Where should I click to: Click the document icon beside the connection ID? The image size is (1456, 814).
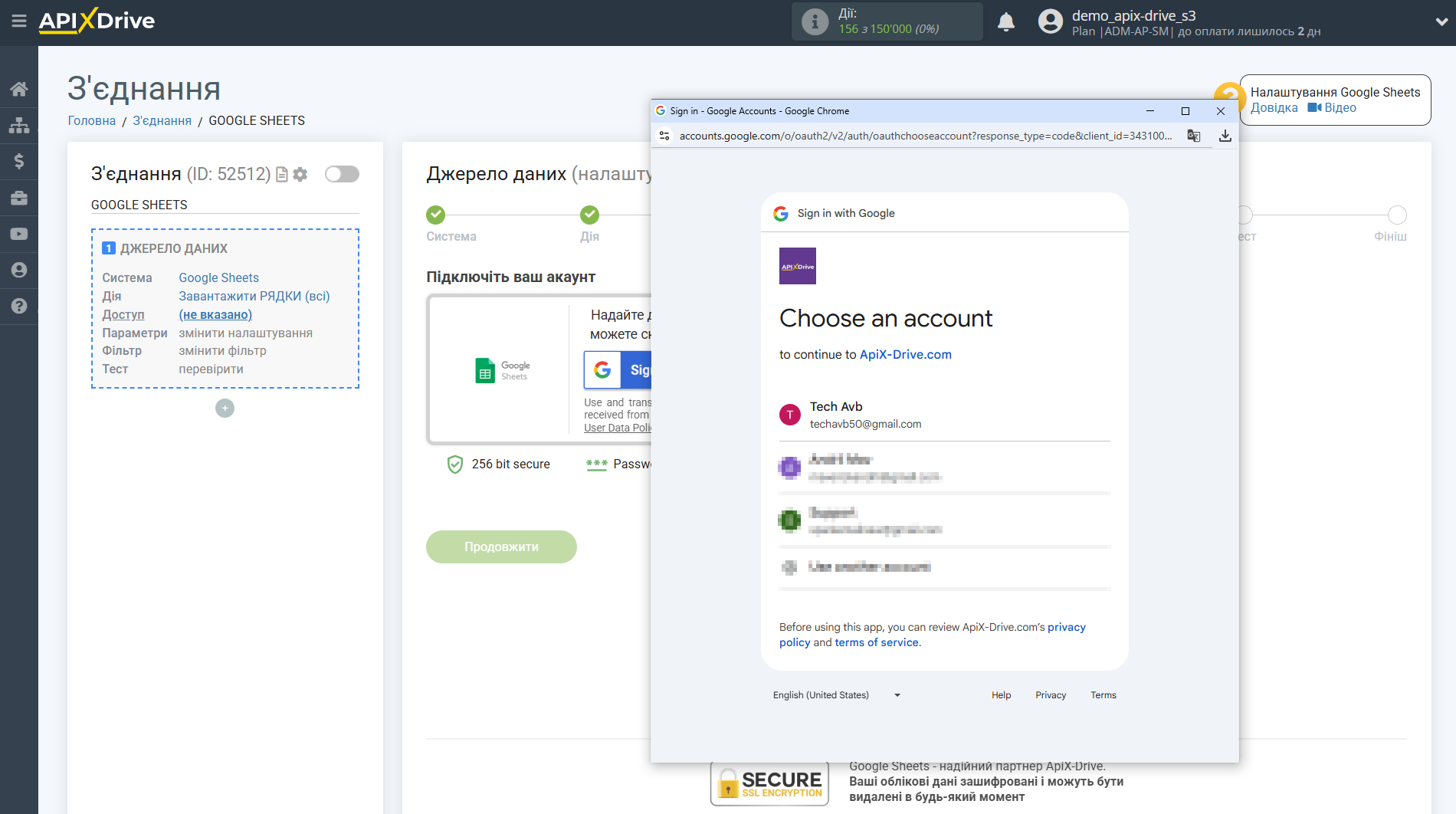(282, 175)
